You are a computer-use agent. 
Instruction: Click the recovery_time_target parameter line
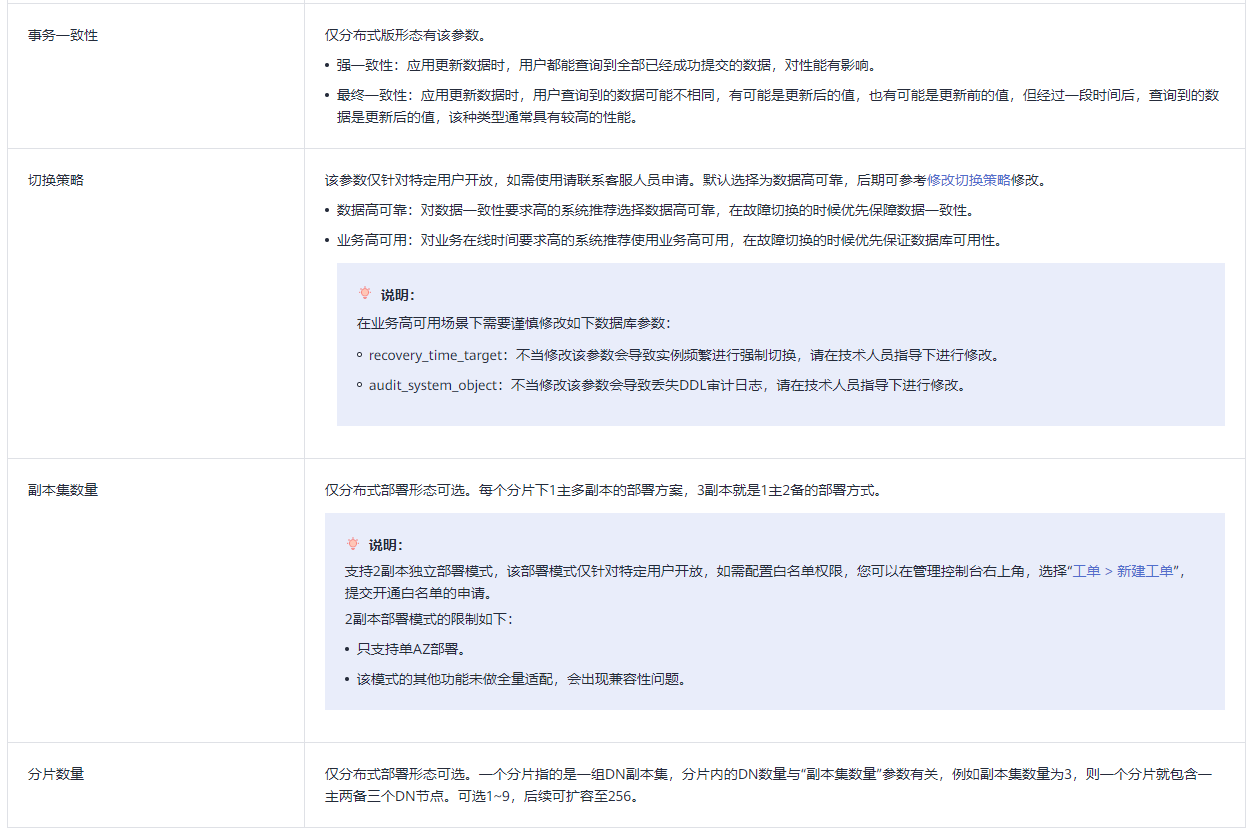coord(684,355)
